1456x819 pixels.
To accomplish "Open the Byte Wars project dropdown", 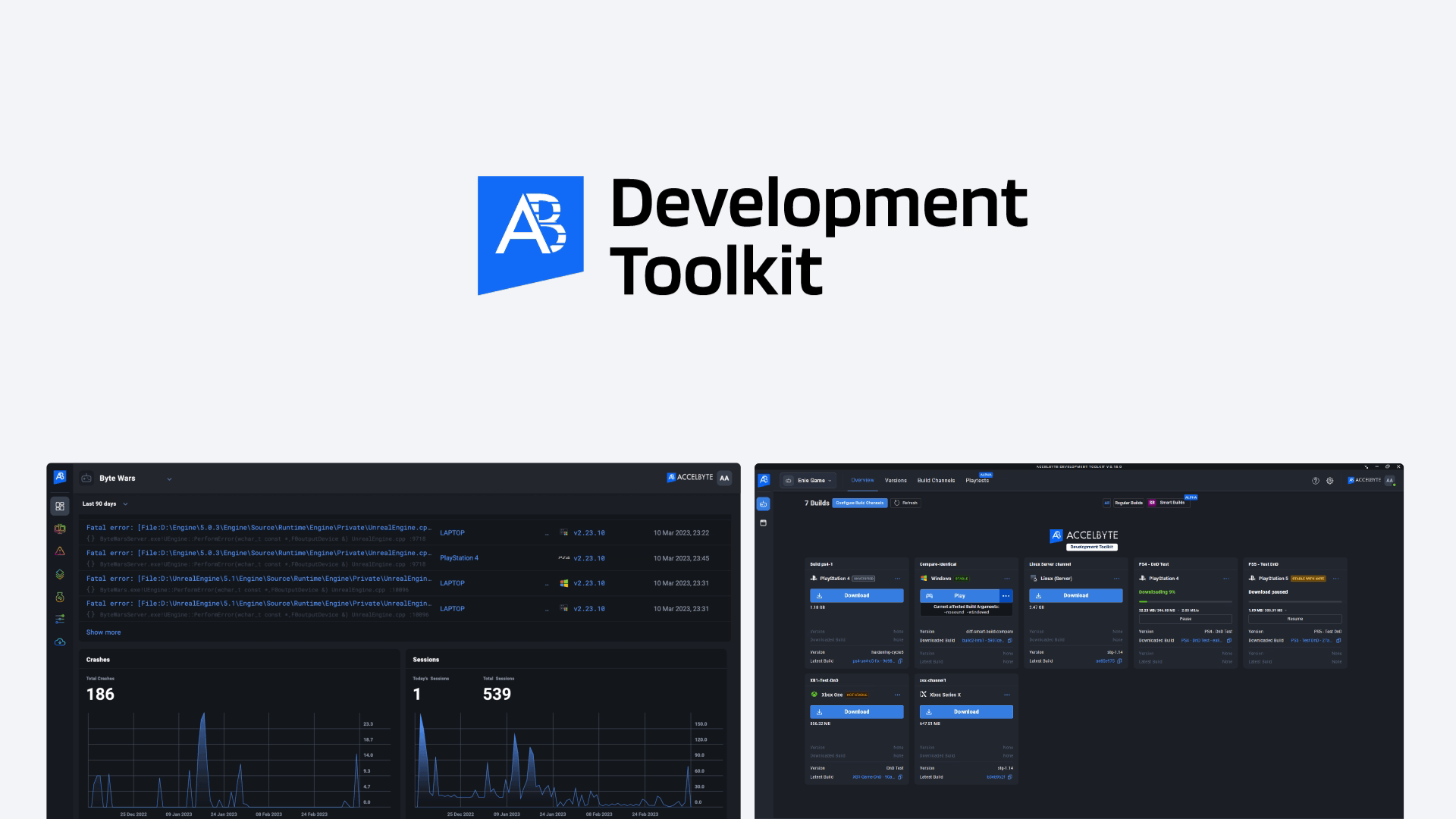I will click(x=170, y=478).
